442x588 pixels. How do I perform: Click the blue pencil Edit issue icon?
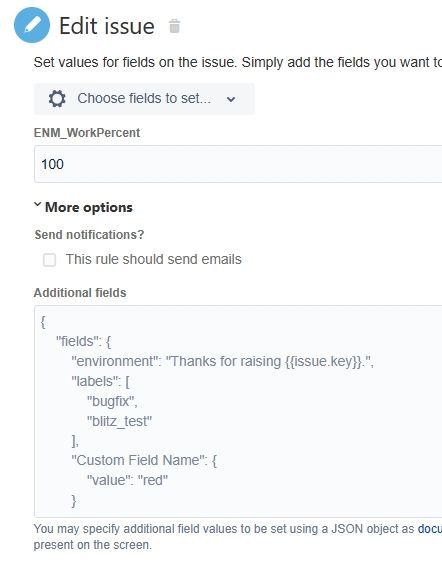tap(32, 25)
